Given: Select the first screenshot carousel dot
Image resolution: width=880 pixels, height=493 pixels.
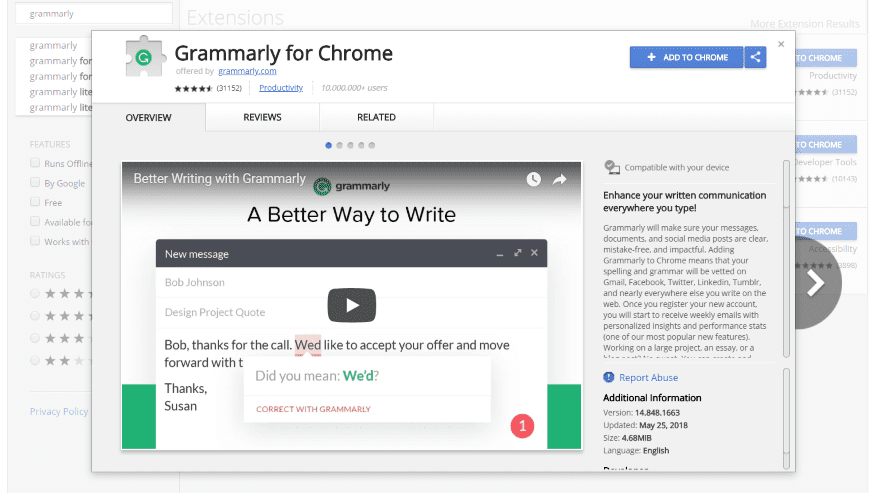Looking at the screenshot, I should tap(328, 145).
